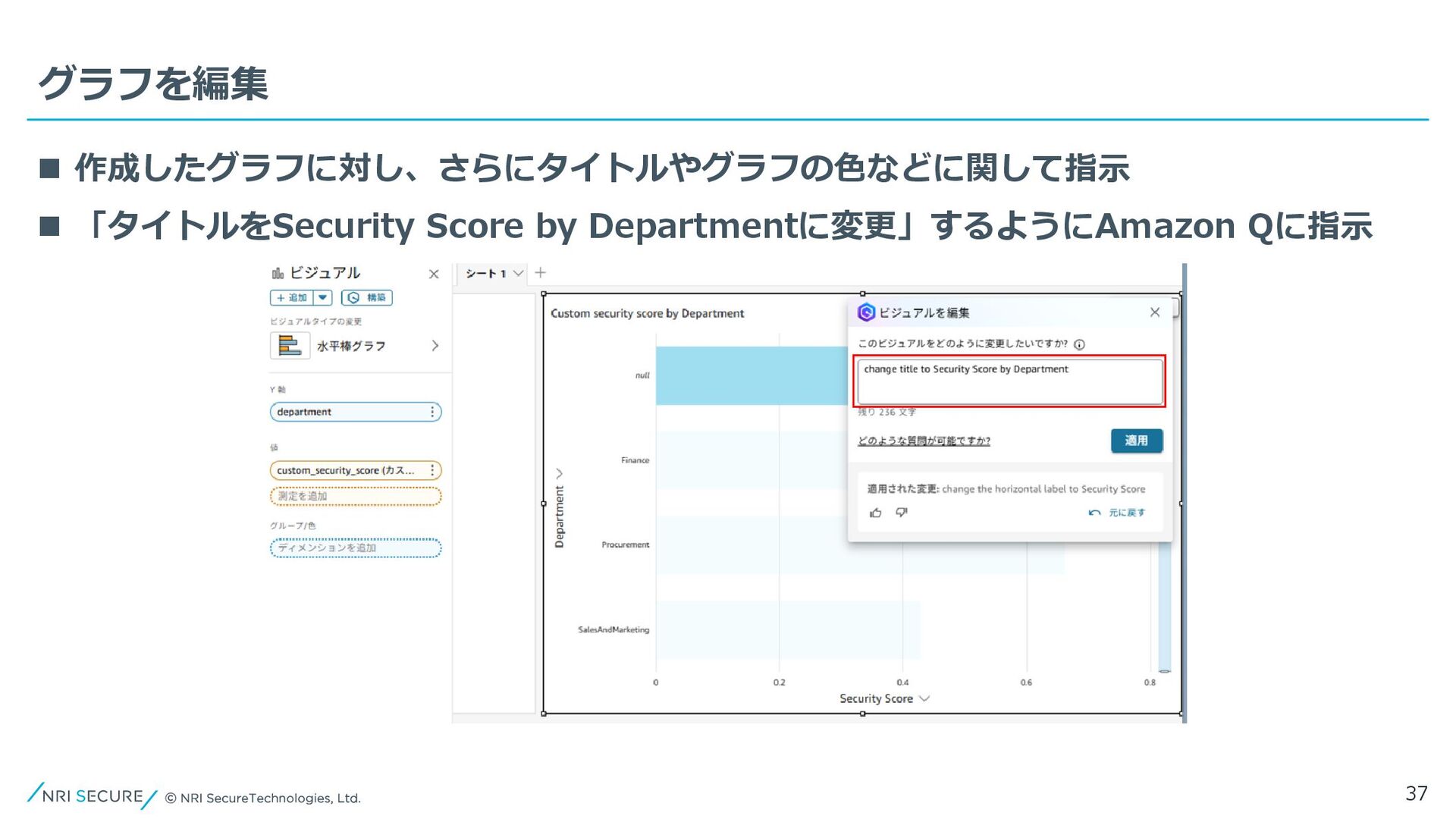
Task: Click the Procurement category label
Action: (x=626, y=545)
